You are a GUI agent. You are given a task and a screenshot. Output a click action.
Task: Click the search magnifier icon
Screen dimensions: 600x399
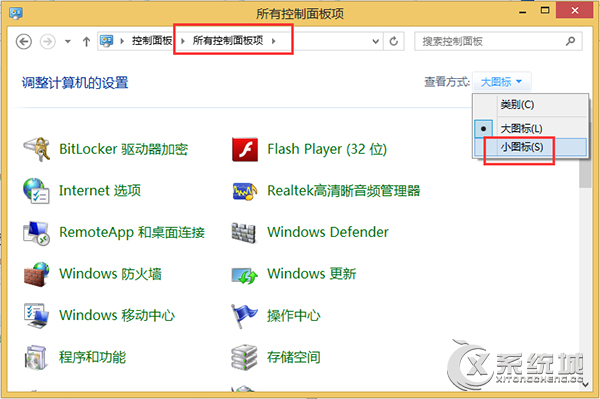[570, 41]
